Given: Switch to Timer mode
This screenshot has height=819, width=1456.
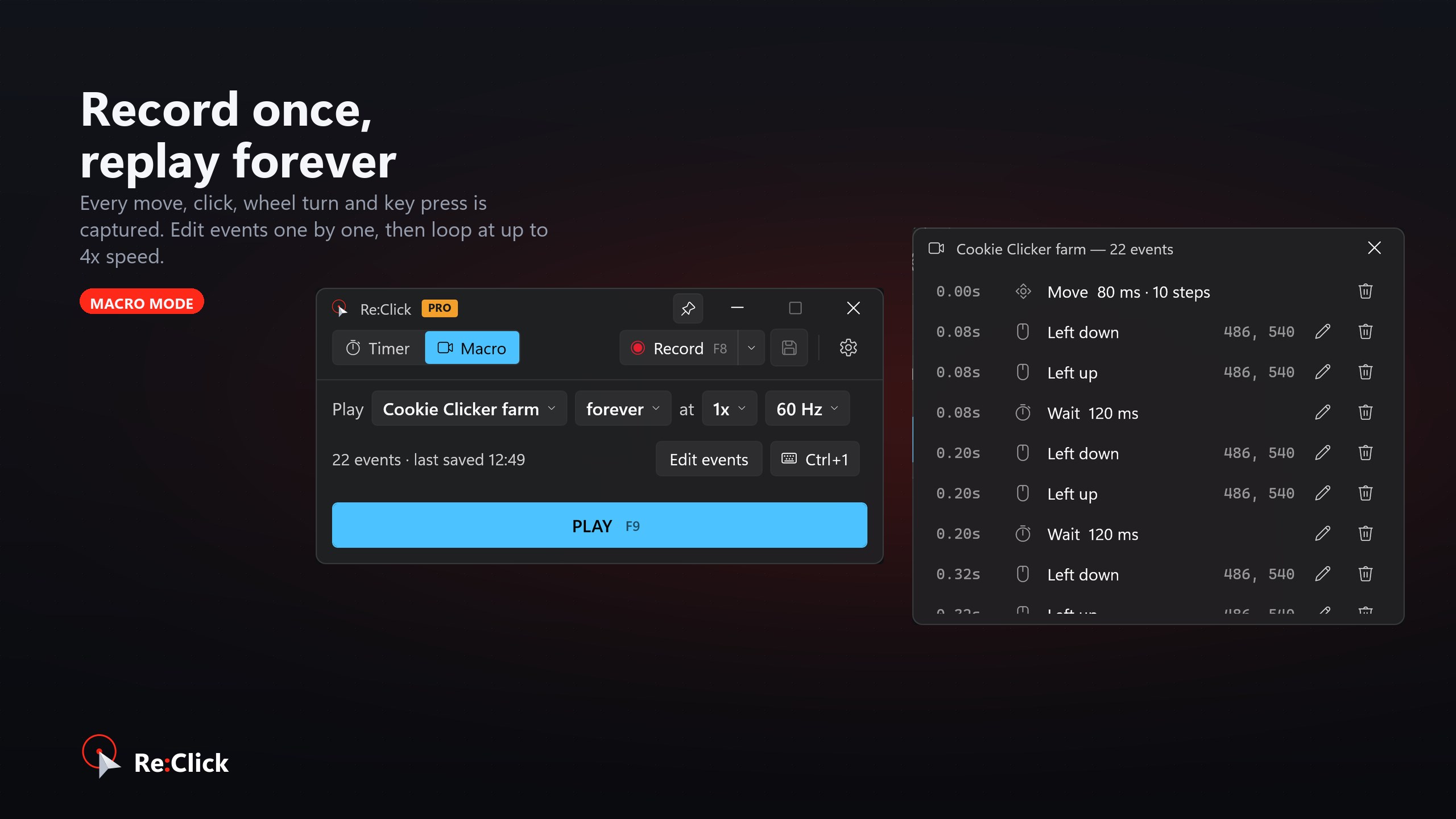Looking at the screenshot, I should pos(378,348).
